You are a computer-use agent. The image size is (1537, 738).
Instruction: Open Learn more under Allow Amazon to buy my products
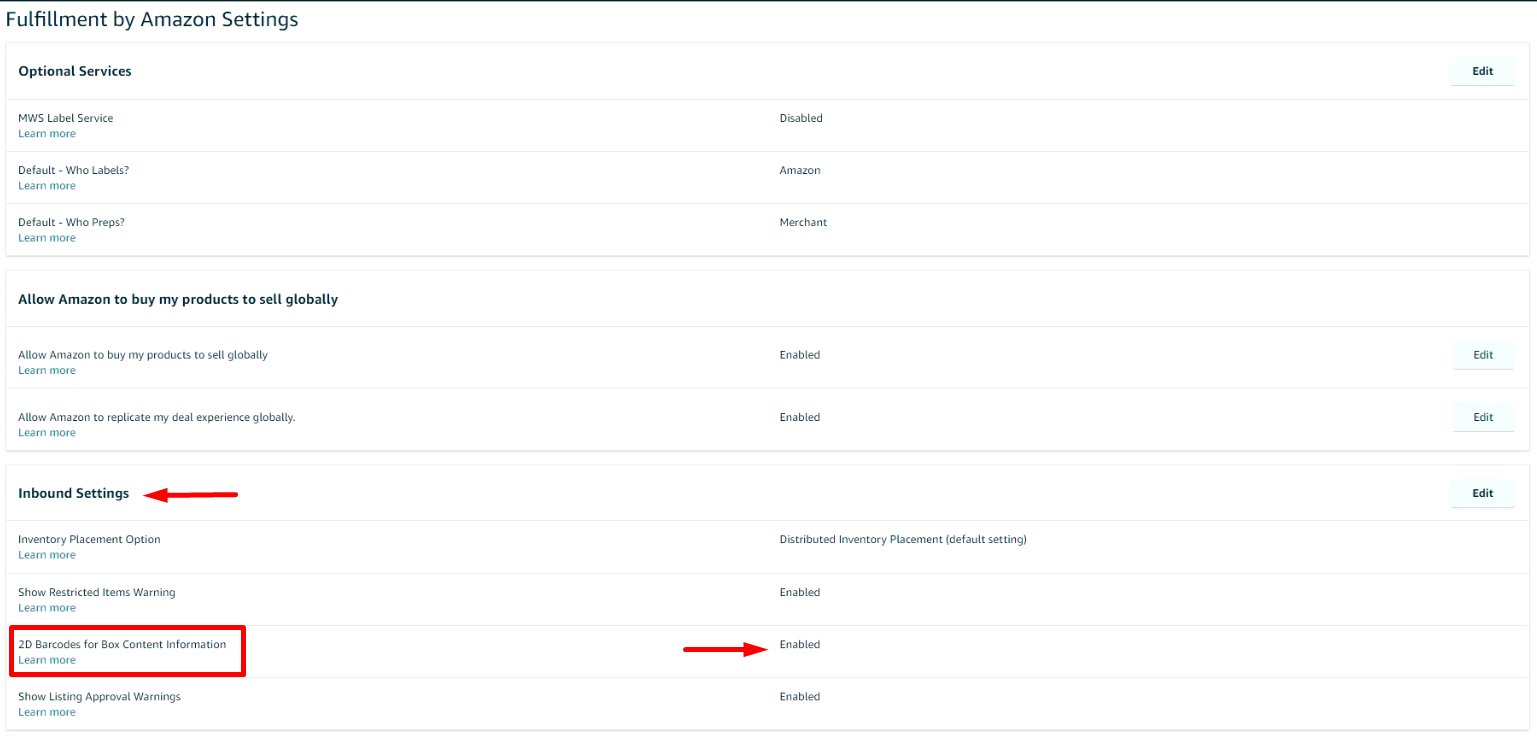46,370
